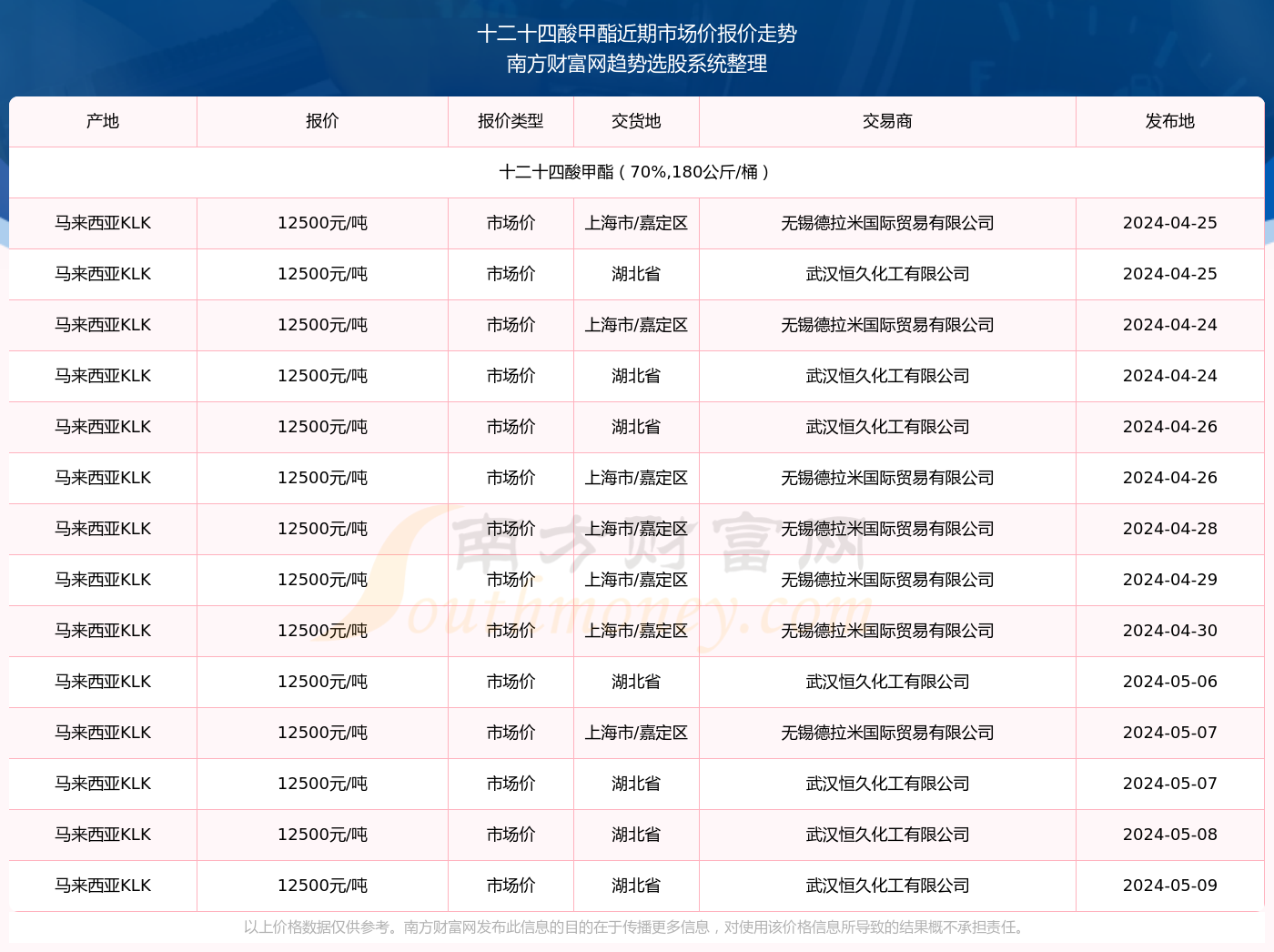The width and height of the screenshot is (1274, 952).
Task: Click the date 2024-05-06
Action: tap(1169, 682)
